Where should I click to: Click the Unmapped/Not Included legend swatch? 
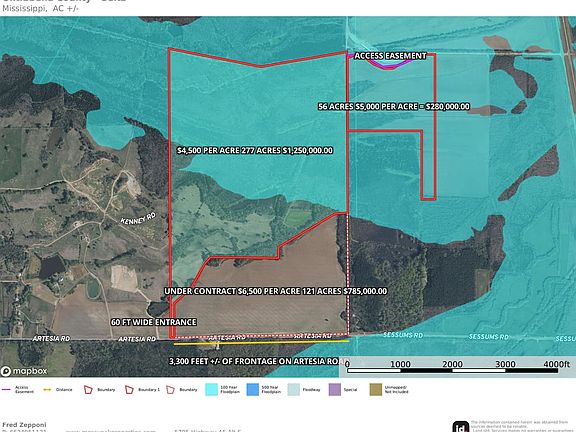(376, 389)
